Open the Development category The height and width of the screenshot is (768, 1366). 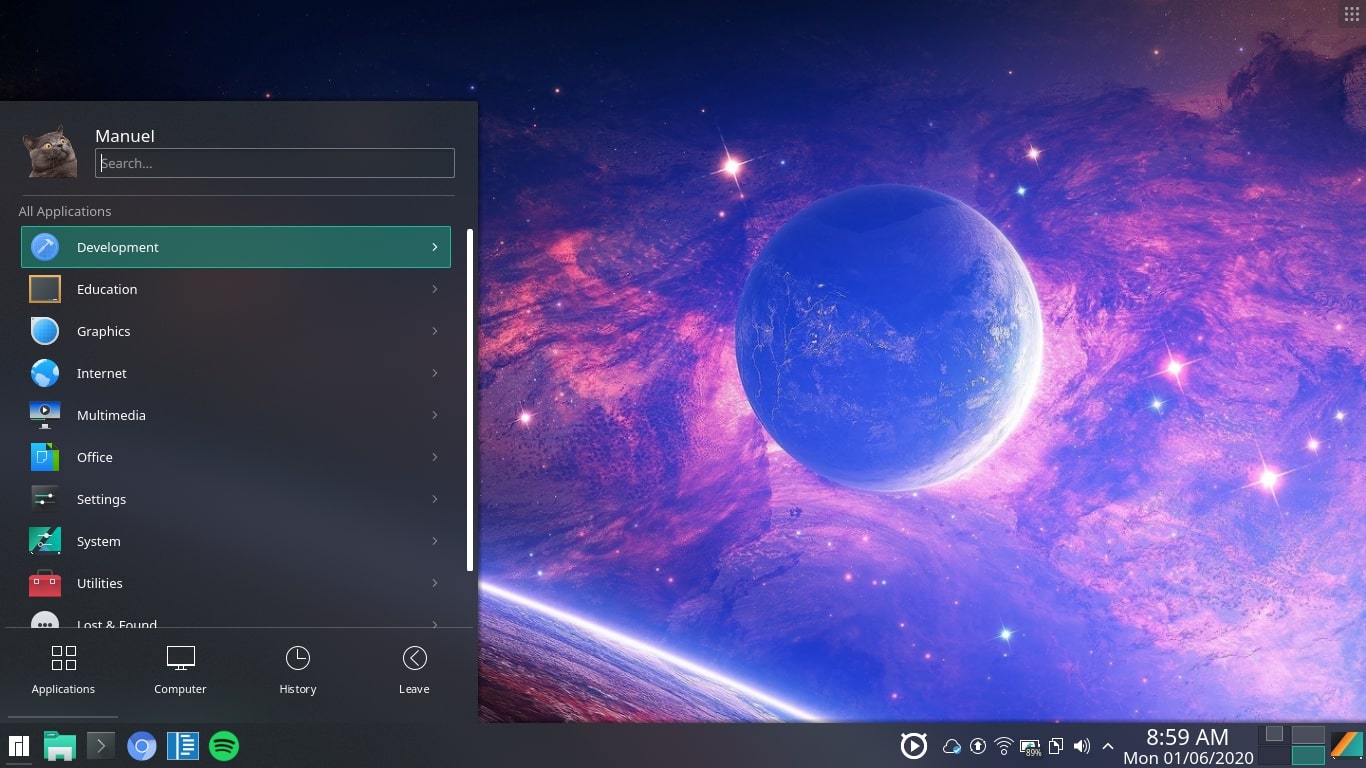[x=236, y=247]
